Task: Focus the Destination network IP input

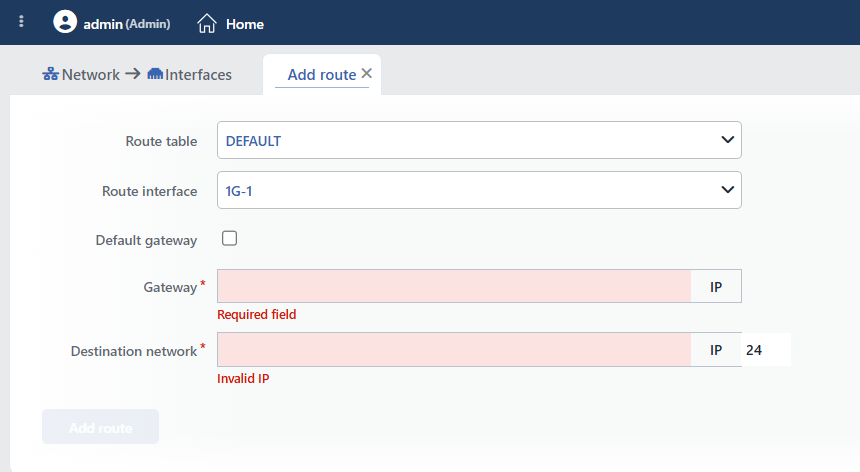Action: [454, 349]
